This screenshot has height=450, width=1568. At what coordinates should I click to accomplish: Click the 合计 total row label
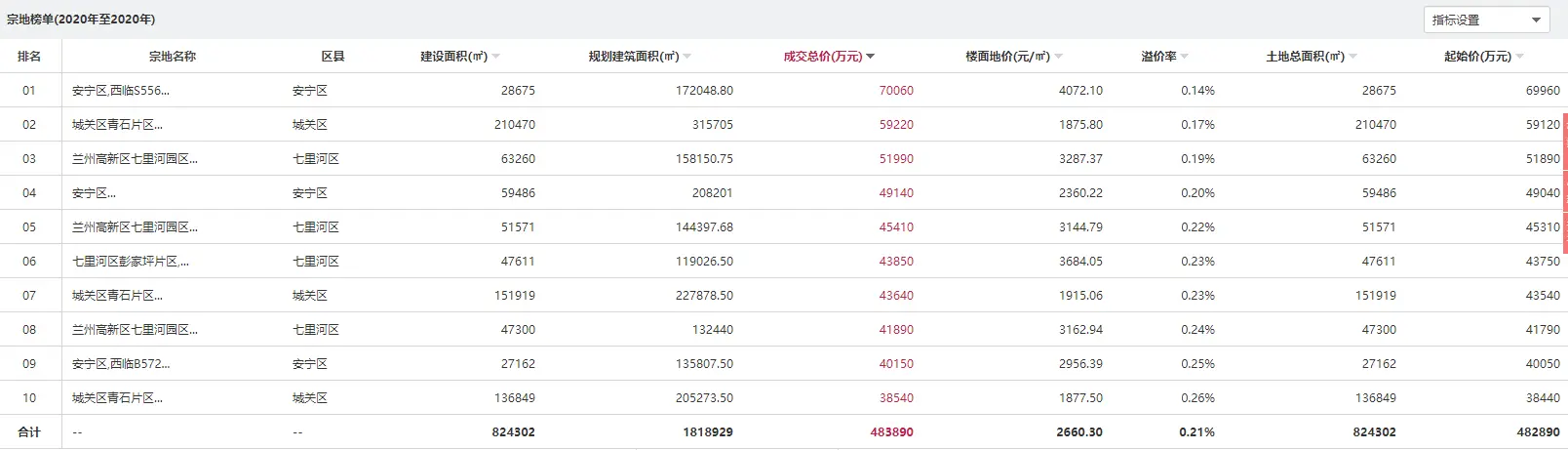click(x=29, y=432)
